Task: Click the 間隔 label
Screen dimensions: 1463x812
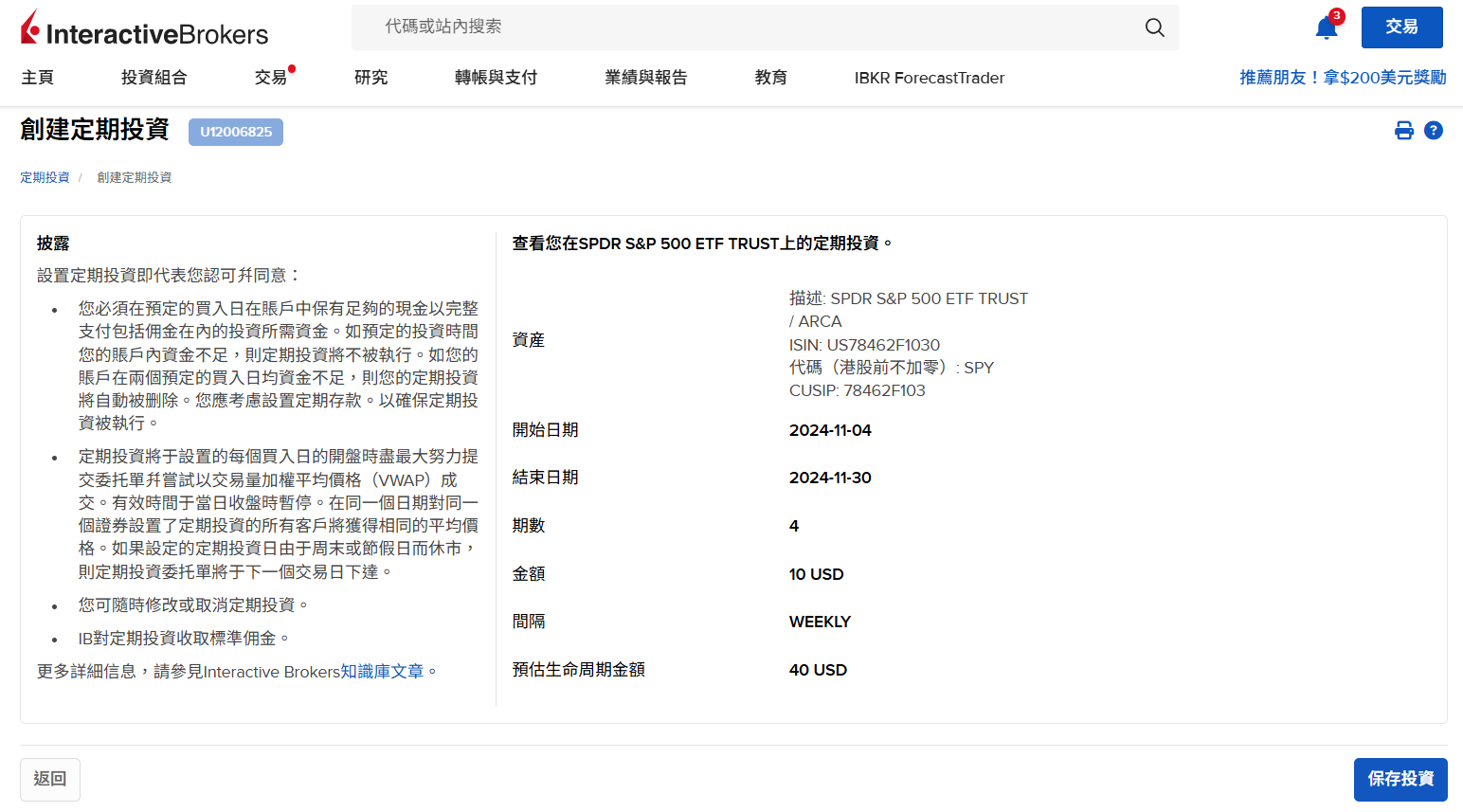Action: click(529, 622)
